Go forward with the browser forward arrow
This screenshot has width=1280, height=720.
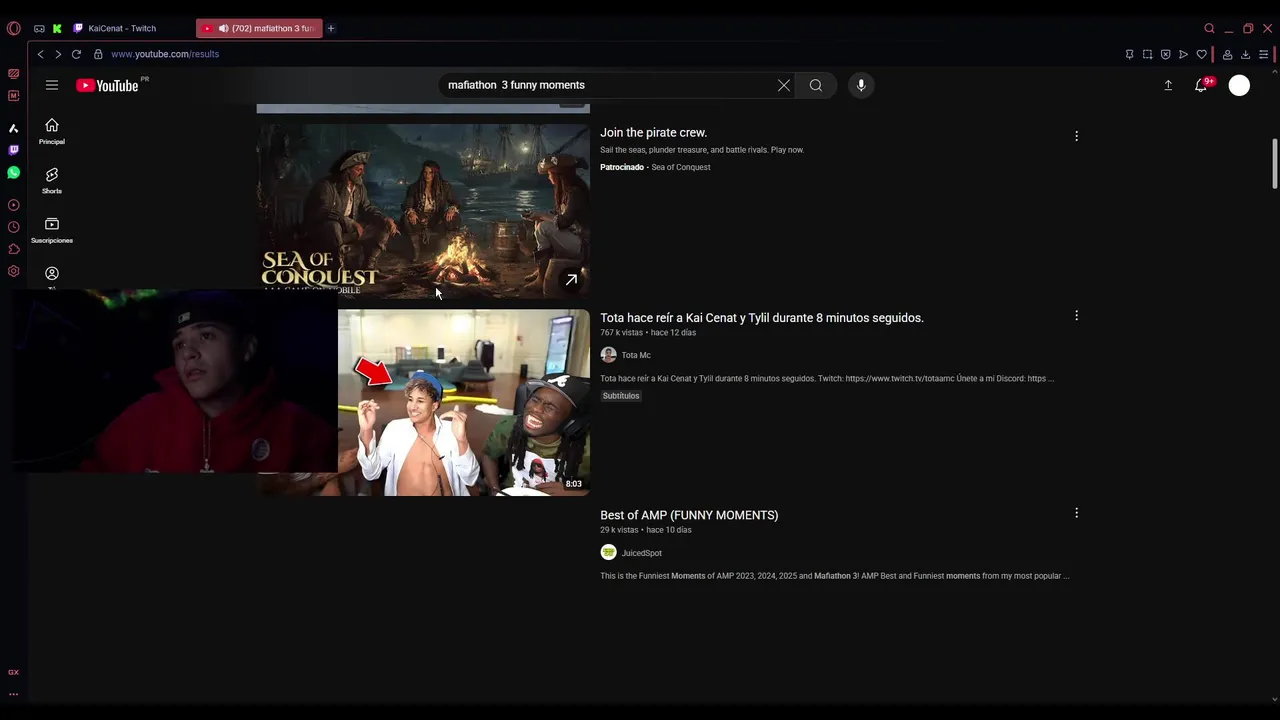click(58, 54)
